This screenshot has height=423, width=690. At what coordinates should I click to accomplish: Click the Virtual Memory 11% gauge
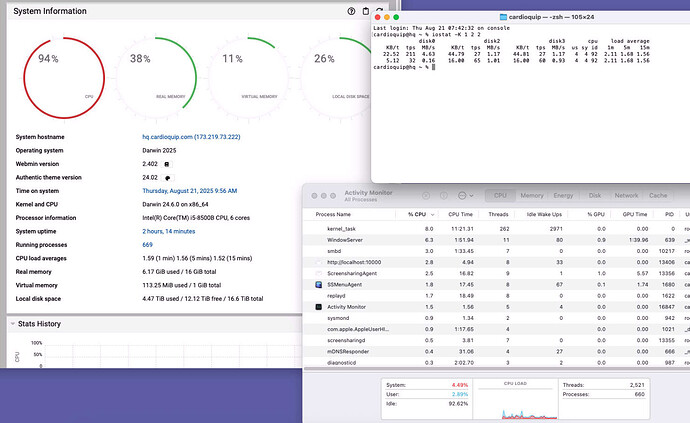coord(248,78)
